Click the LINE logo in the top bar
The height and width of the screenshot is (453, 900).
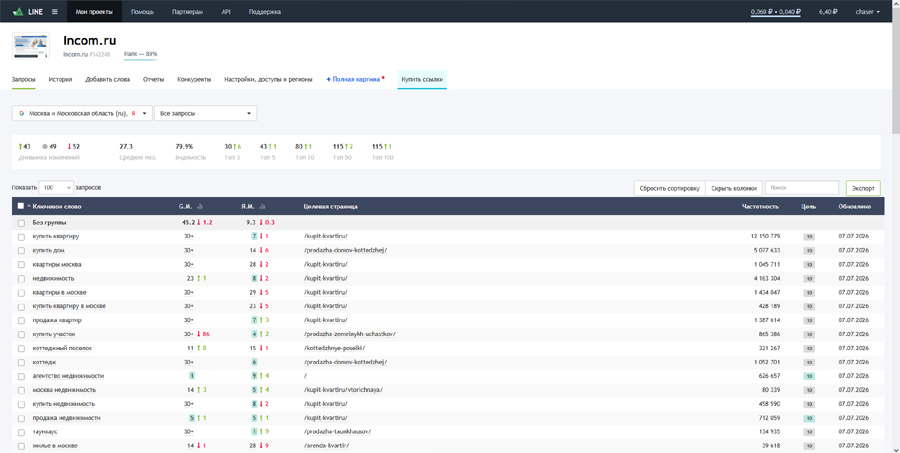[x=28, y=11]
